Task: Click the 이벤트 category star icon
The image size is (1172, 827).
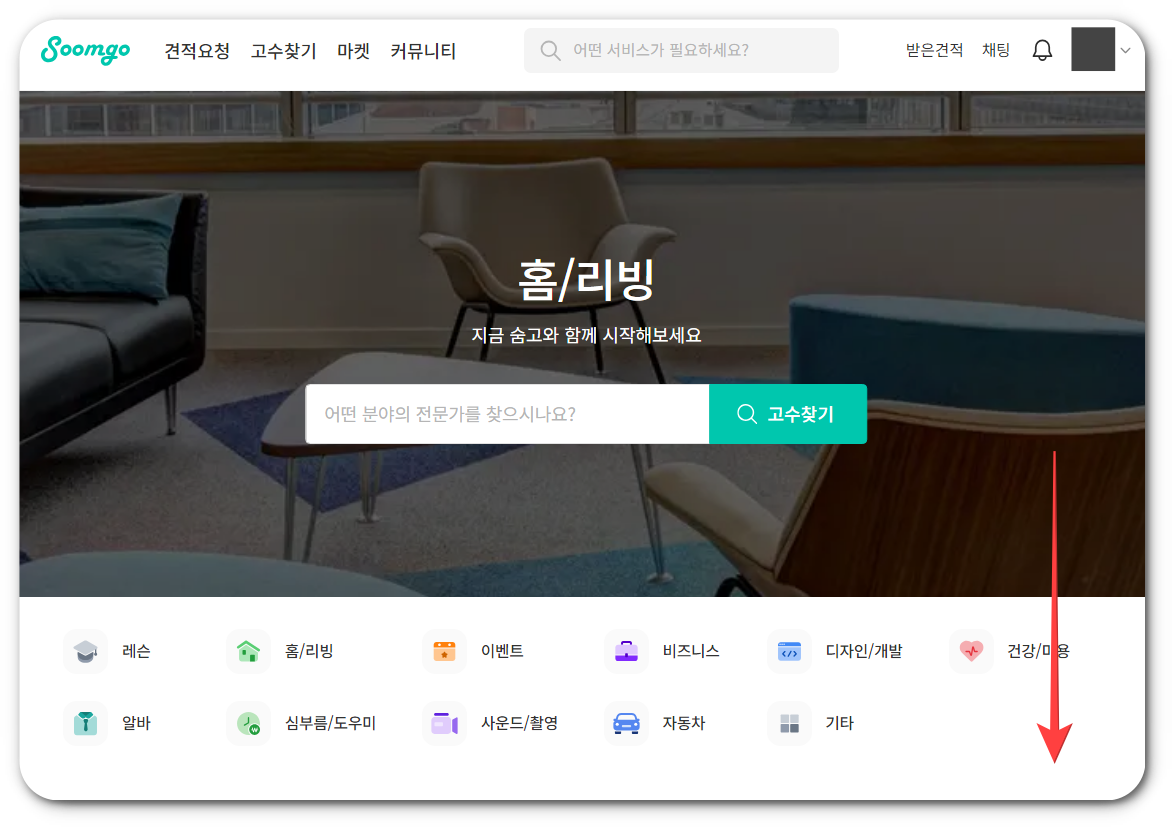Action: 444,650
